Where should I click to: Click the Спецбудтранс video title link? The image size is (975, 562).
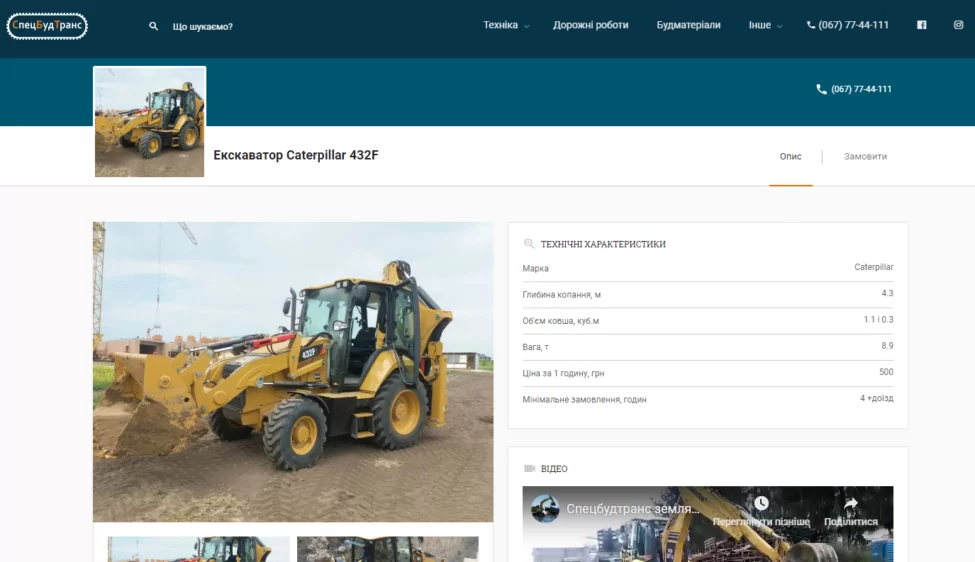tap(633, 509)
